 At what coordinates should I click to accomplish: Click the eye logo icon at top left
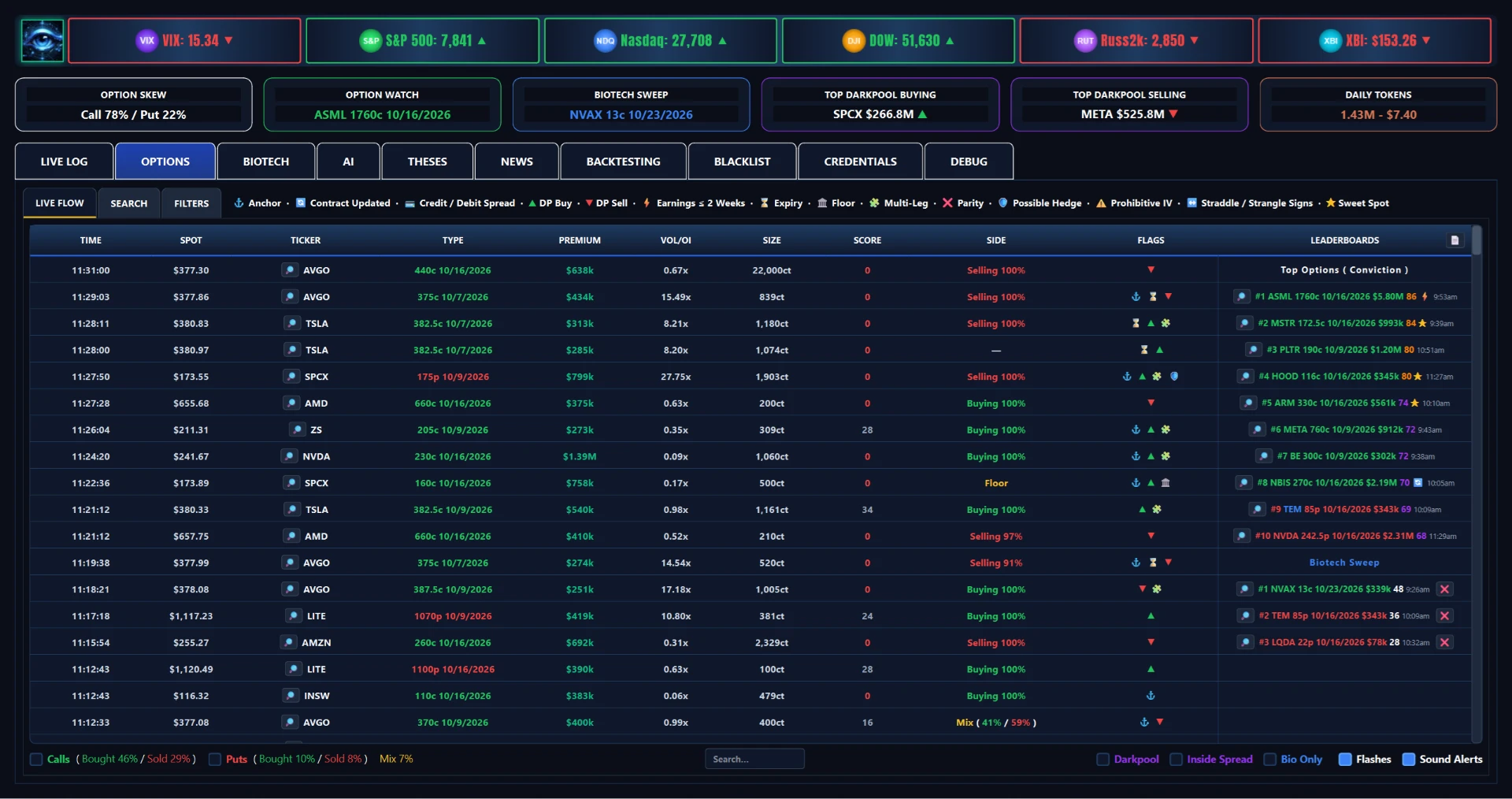42,41
